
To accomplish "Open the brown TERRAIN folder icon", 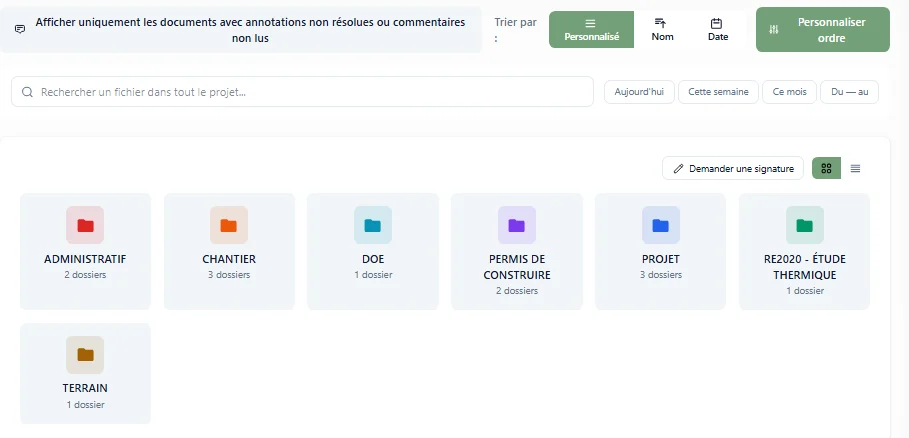I will click(85, 355).
